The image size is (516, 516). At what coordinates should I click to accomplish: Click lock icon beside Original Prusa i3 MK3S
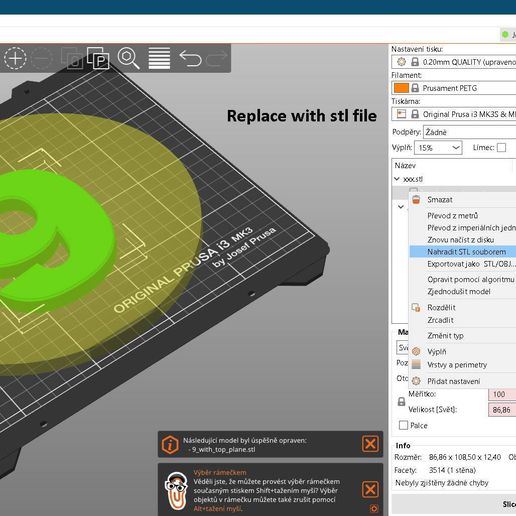tap(415, 114)
